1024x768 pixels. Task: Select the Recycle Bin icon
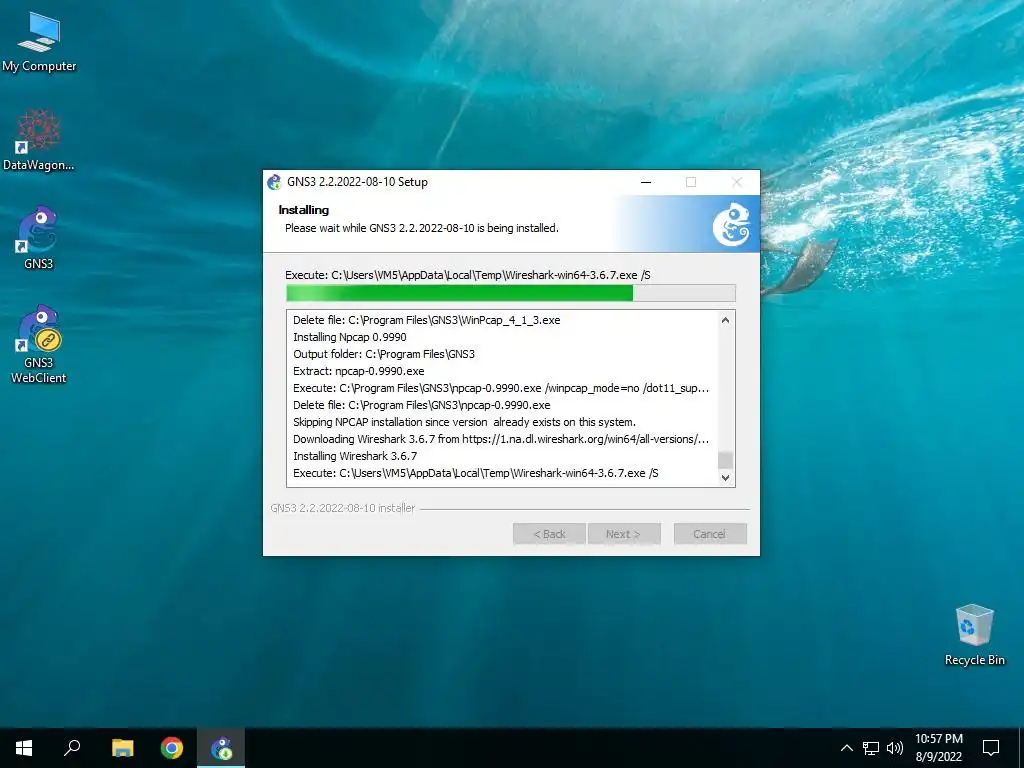click(974, 635)
